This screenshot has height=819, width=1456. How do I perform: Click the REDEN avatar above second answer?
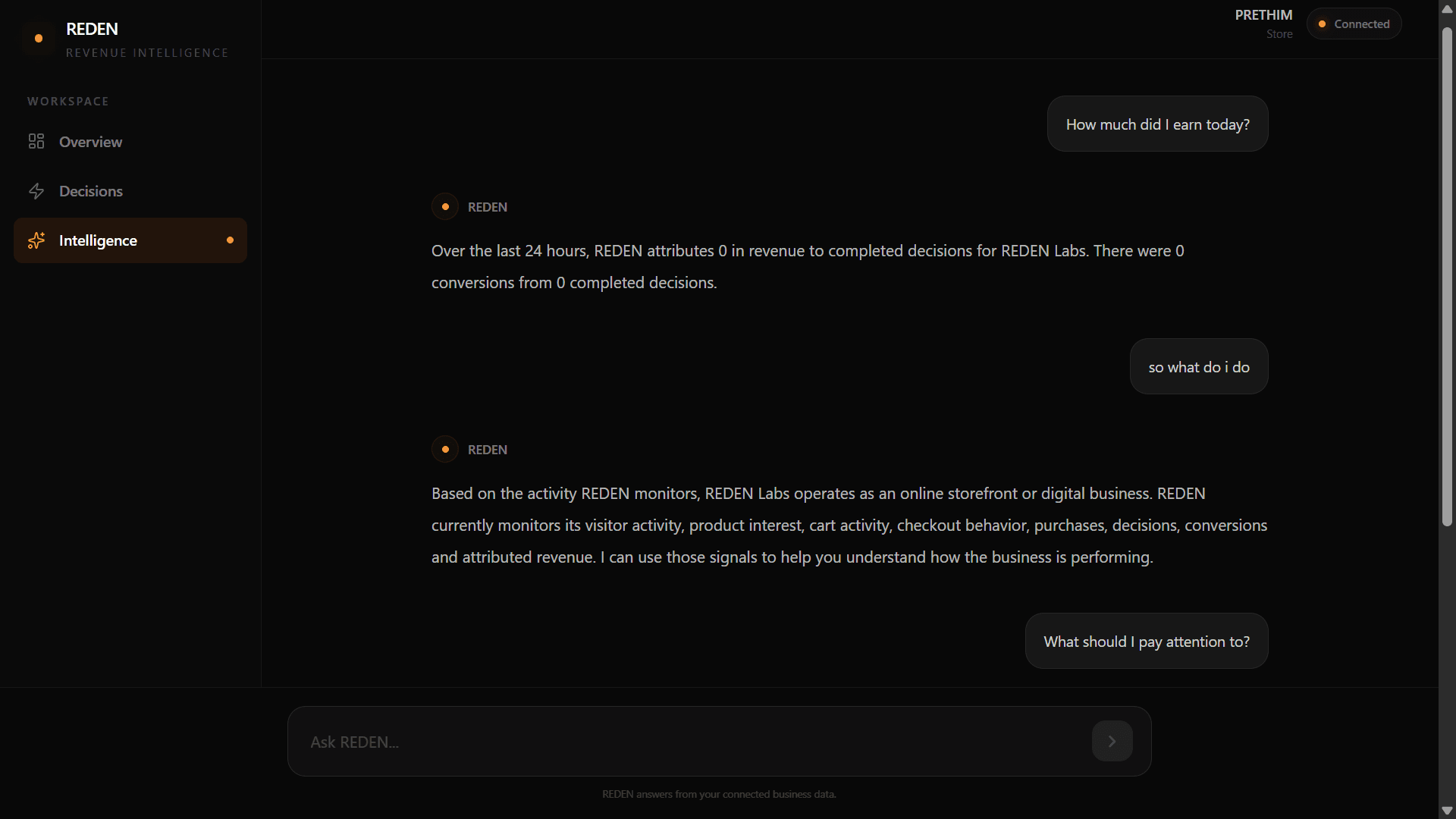pos(445,449)
